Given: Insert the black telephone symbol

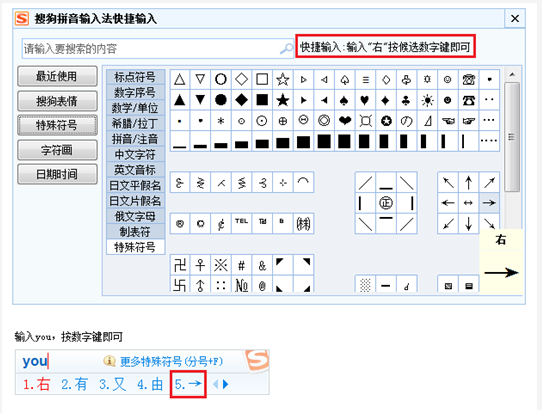Looking at the screenshot, I should 468,100.
